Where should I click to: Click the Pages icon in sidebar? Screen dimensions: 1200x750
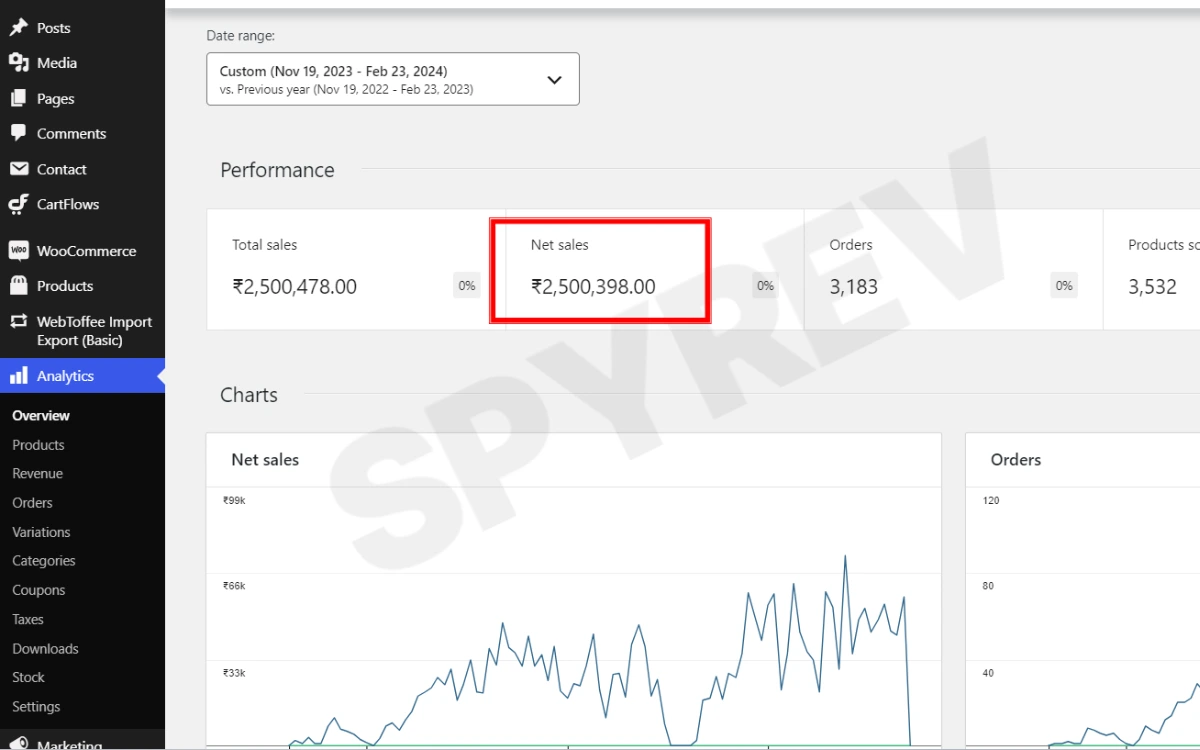click(x=18, y=99)
